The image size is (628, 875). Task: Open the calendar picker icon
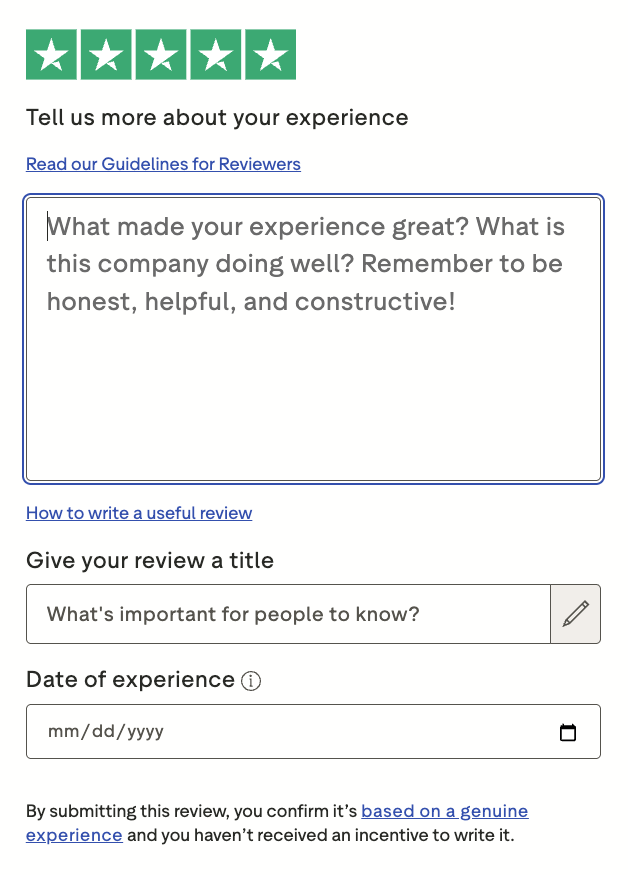pyautogui.click(x=568, y=732)
